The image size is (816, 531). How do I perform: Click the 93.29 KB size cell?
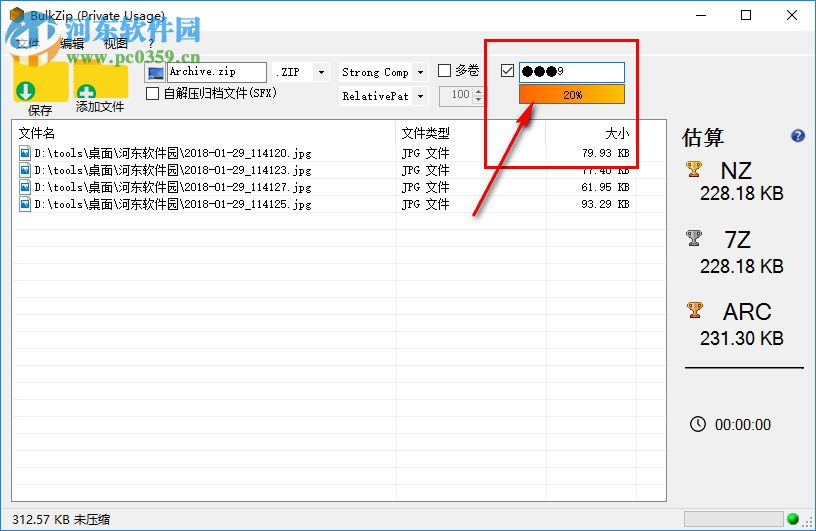(605, 204)
